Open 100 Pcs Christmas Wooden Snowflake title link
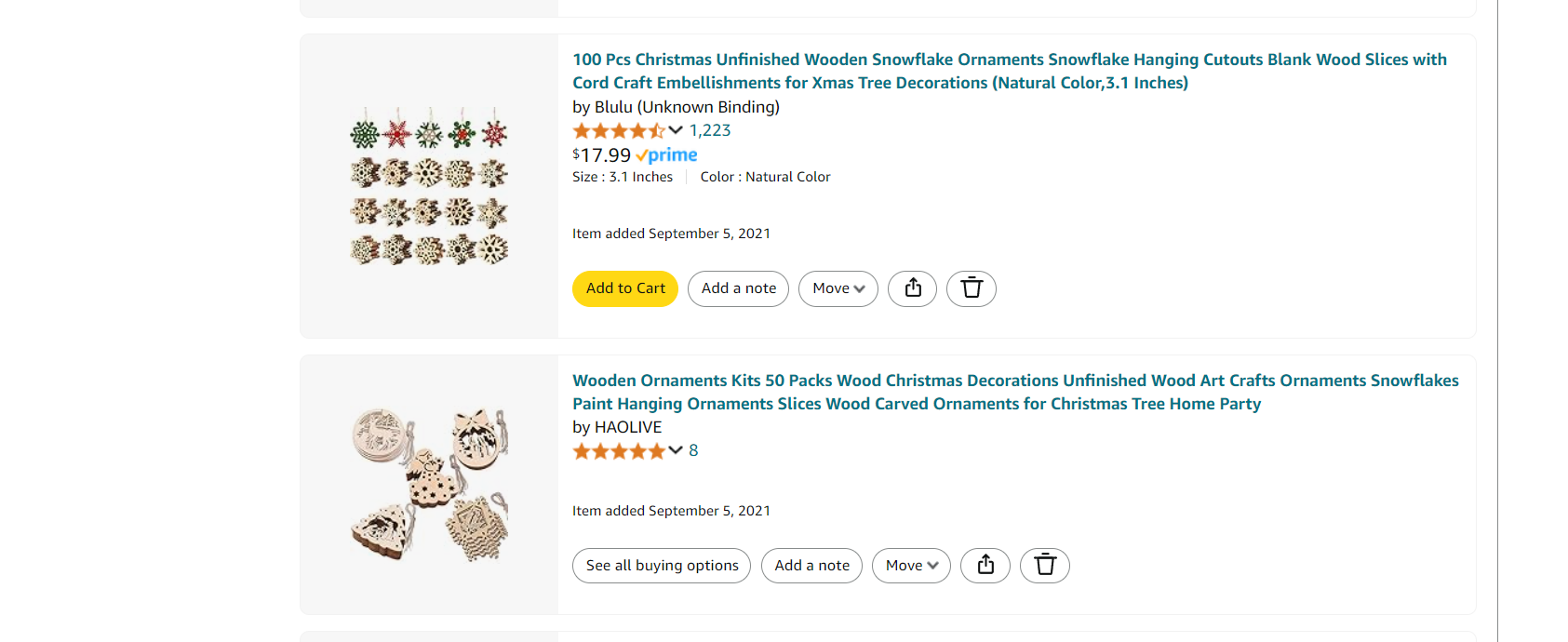The image size is (1568, 642). click(1010, 71)
